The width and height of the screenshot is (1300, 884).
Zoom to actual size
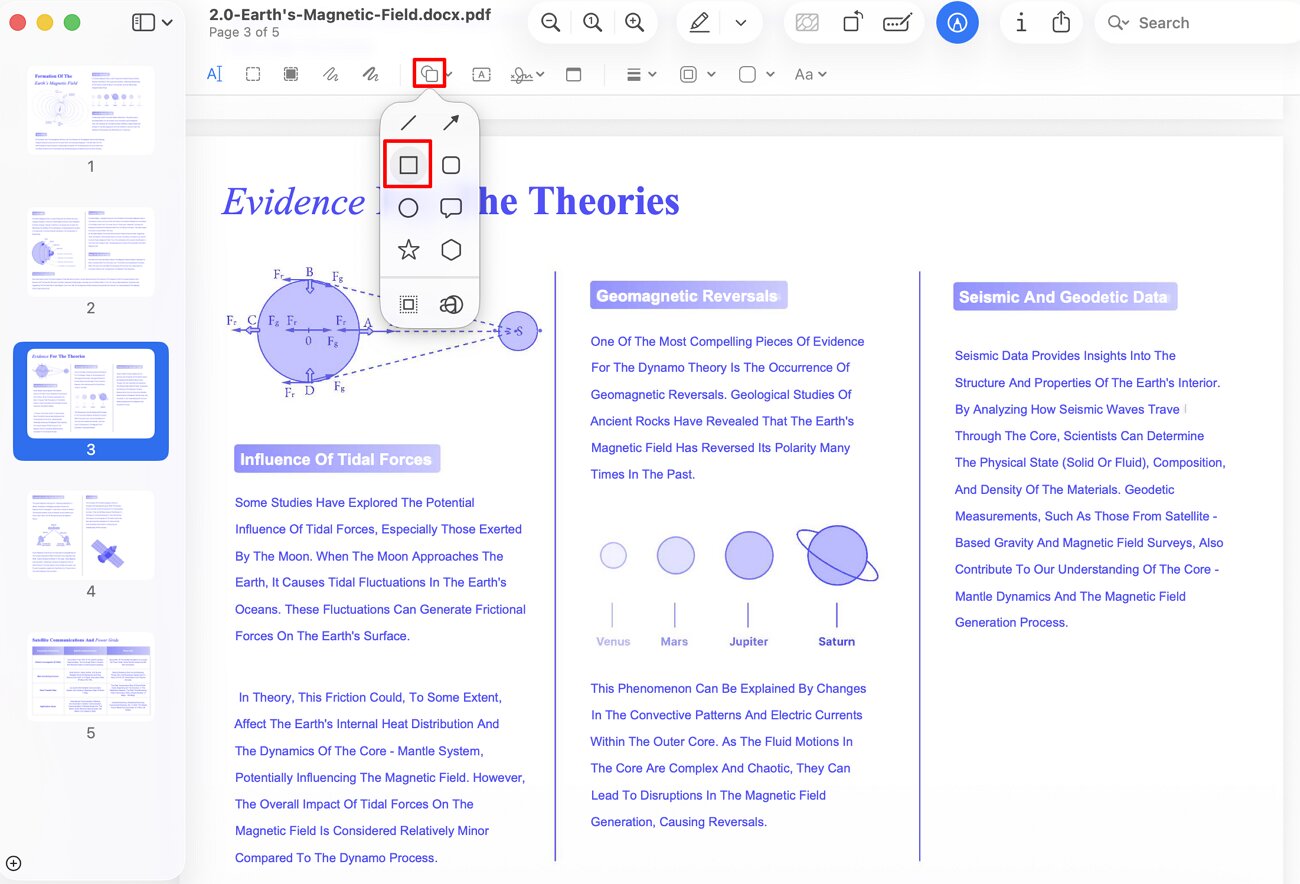click(x=592, y=23)
